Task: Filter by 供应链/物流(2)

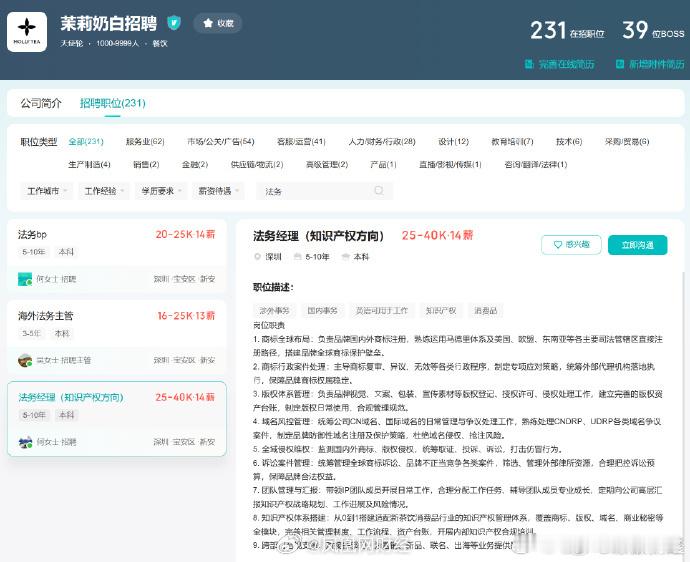Action: pos(257,165)
